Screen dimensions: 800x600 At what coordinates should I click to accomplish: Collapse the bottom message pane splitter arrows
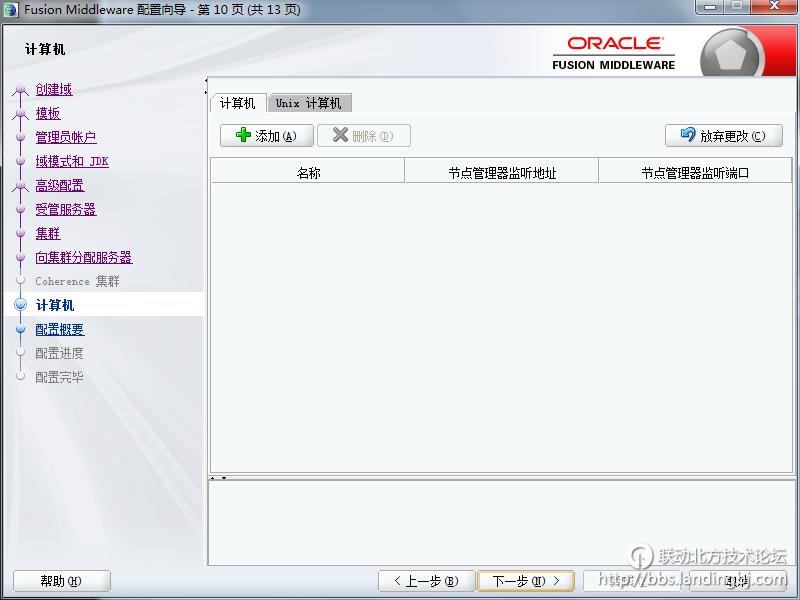[x=219, y=478]
